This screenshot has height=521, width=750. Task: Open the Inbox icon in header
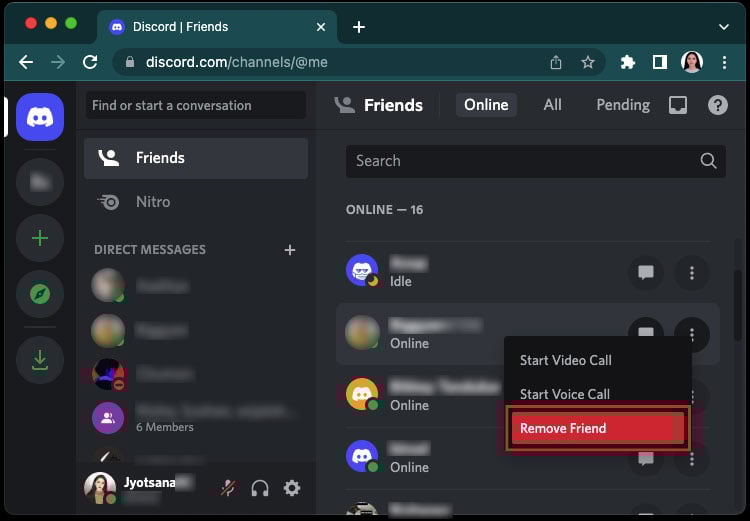coord(678,105)
